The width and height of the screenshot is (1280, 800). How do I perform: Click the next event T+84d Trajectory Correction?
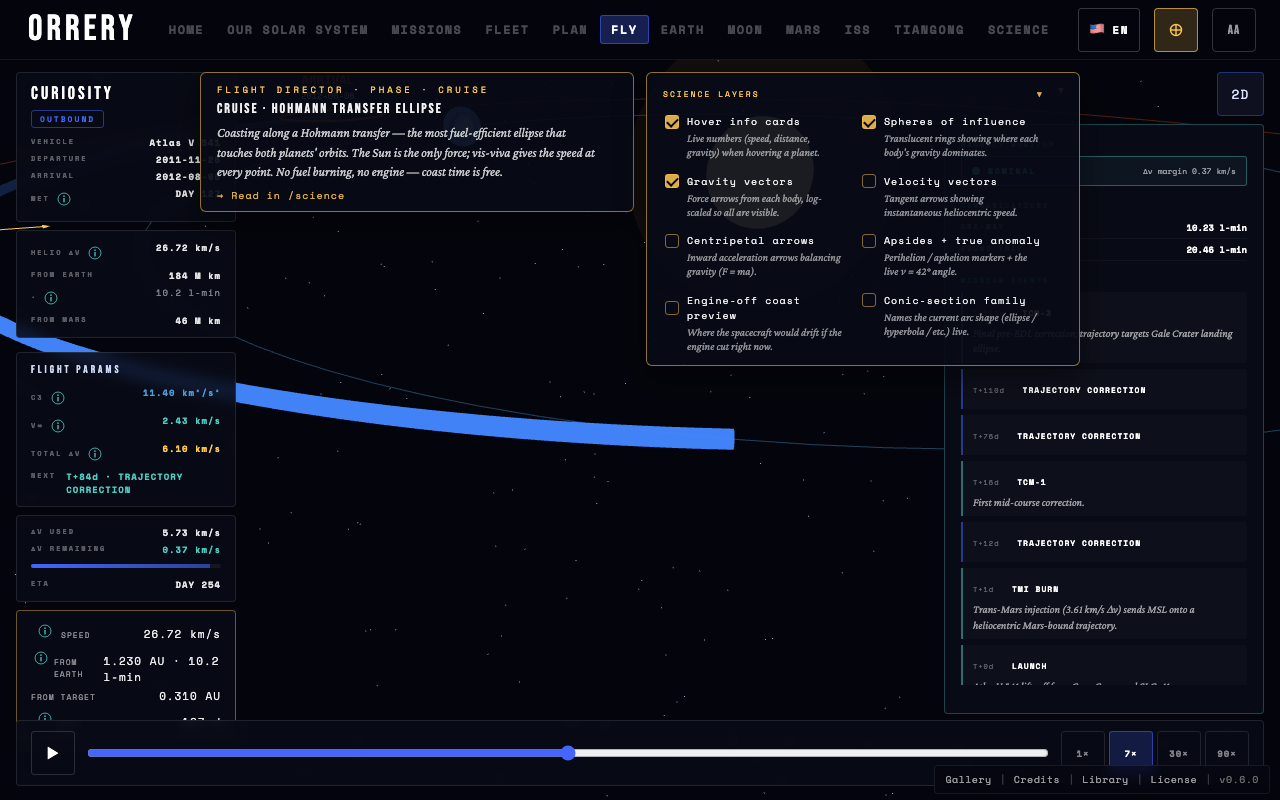tap(125, 483)
